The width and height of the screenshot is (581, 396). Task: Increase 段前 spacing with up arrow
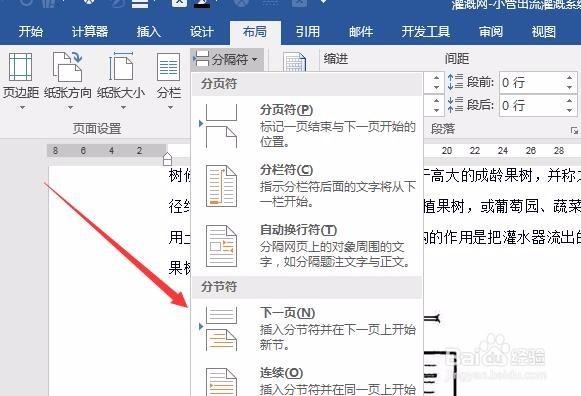point(570,77)
